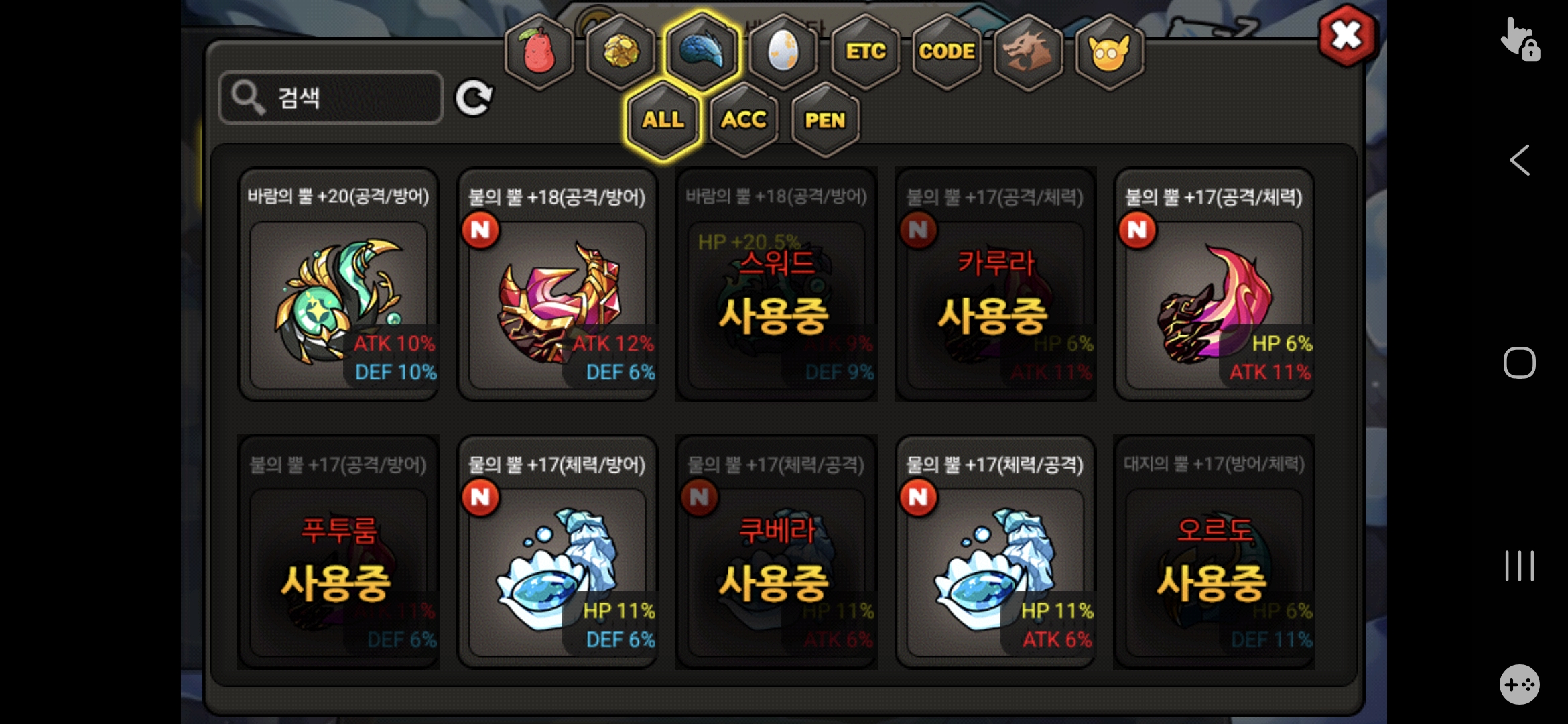The height and width of the screenshot is (724, 1568).
Task: Select the ACC filter hexagon
Action: point(744,120)
